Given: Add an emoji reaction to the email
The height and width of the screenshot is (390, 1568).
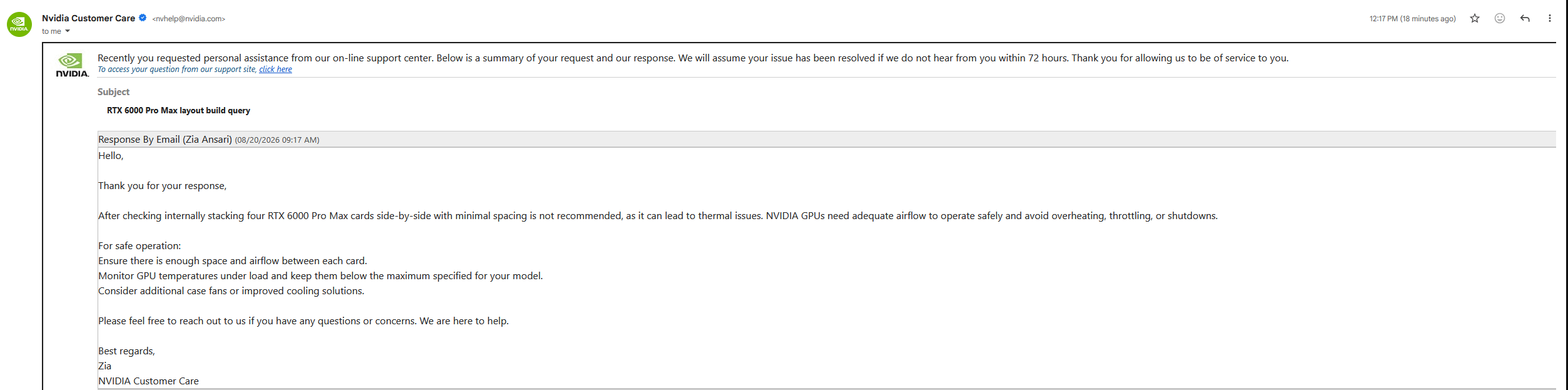Looking at the screenshot, I should 1499,18.
